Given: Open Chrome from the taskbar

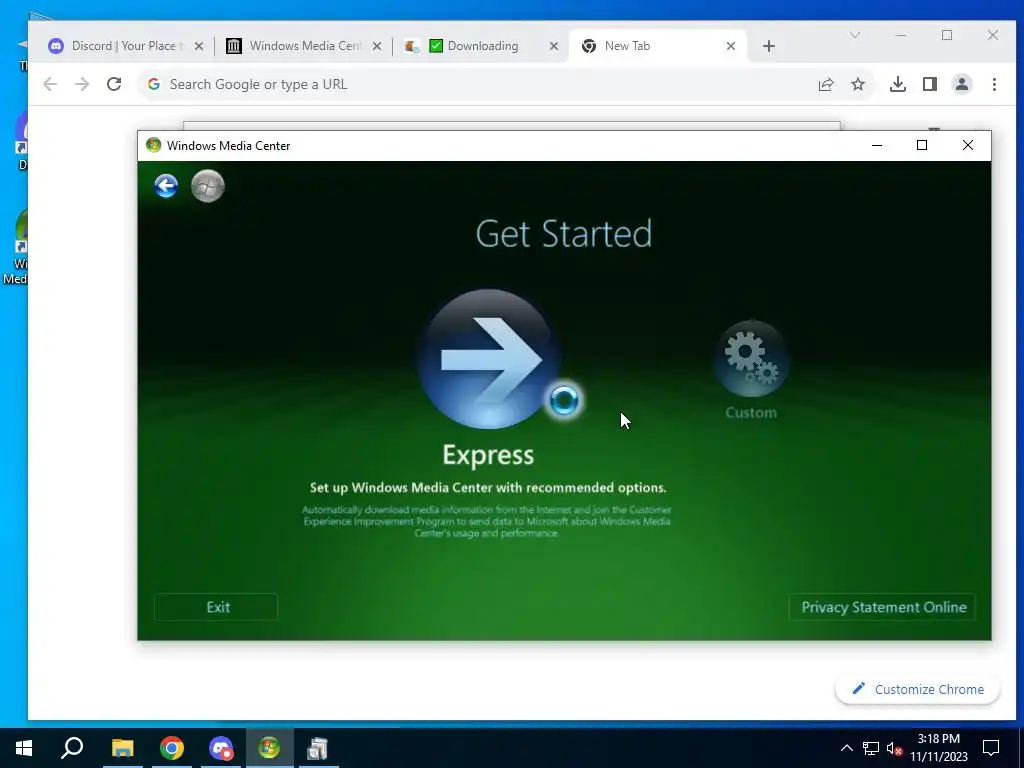Looking at the screenshot, I should (x=172, y=748).
